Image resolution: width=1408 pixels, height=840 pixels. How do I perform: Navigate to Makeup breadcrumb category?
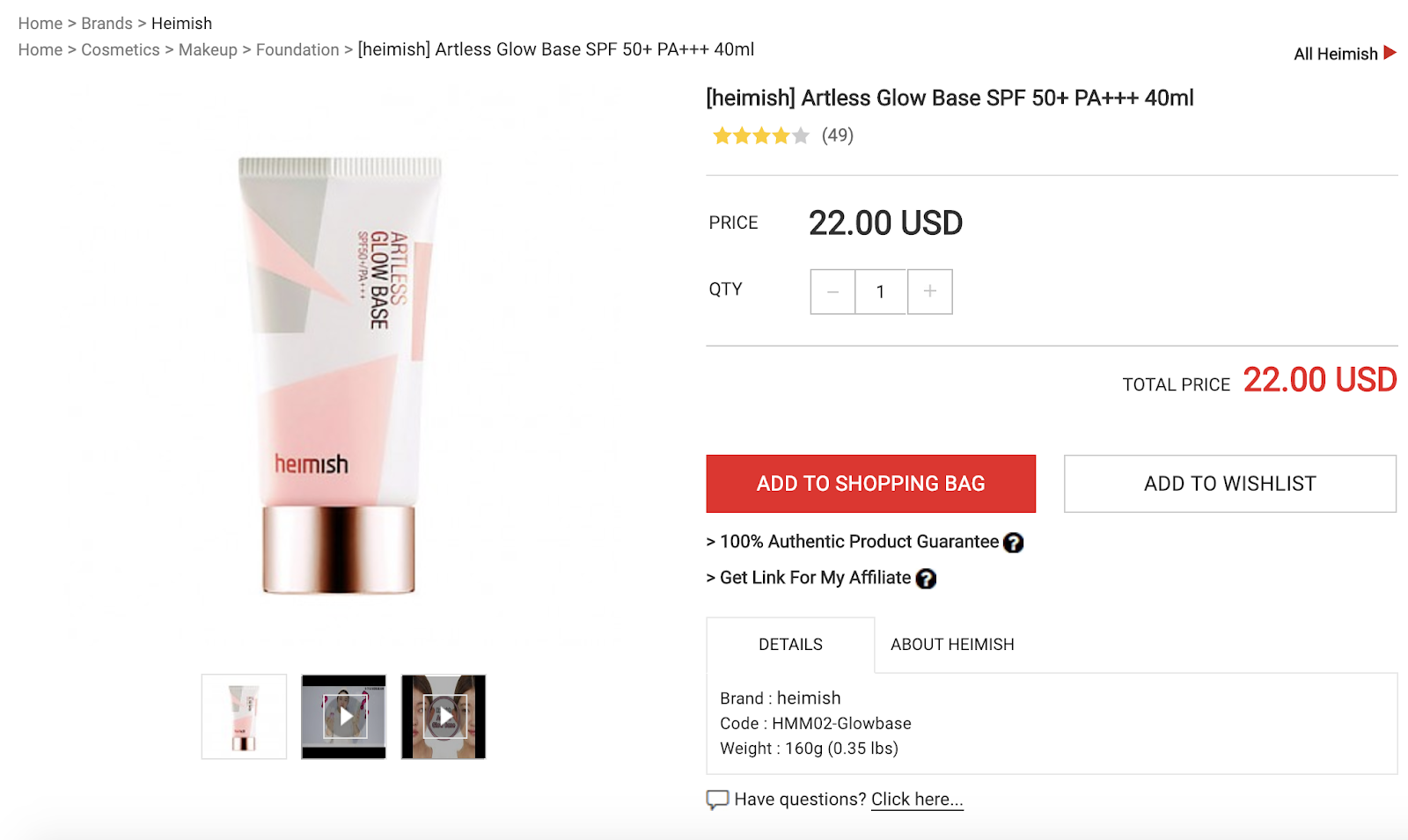pos(208,50)
